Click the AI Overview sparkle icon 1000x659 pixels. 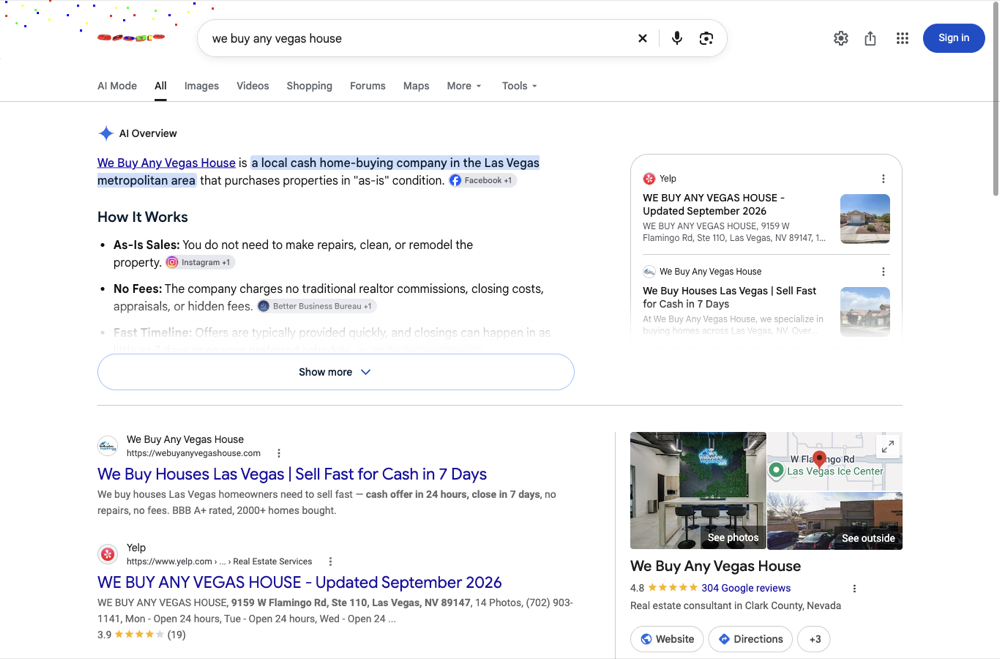[x=106, y=133]
